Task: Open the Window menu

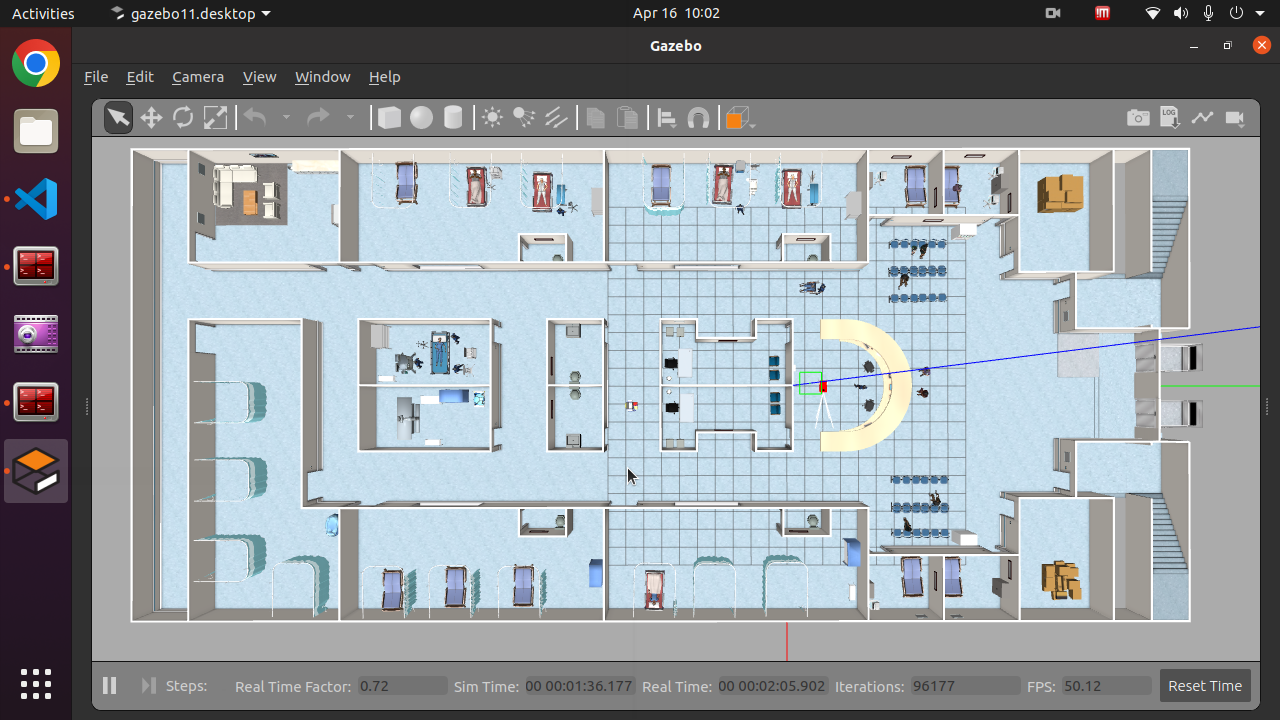Action: 322,77
